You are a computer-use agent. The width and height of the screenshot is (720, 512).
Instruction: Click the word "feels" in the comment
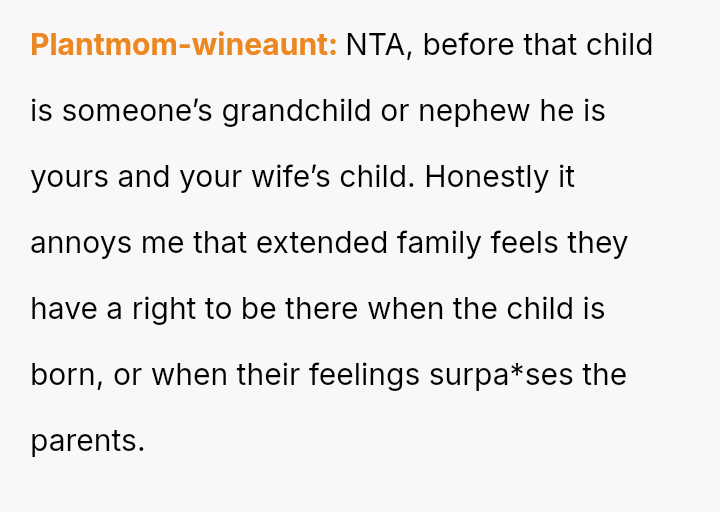pos(525,243)
